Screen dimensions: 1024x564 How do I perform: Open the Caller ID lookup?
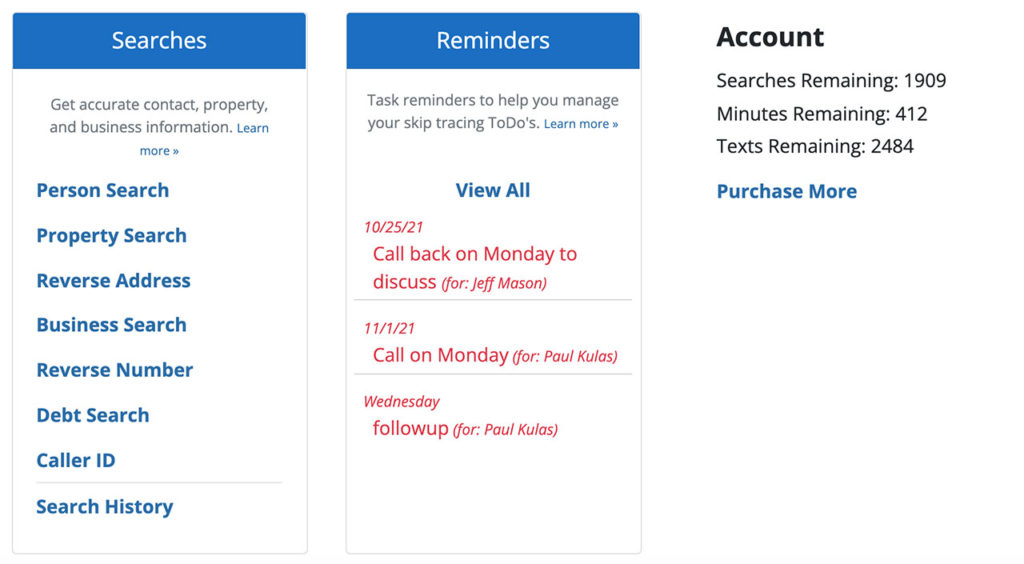tap(75, 460)
